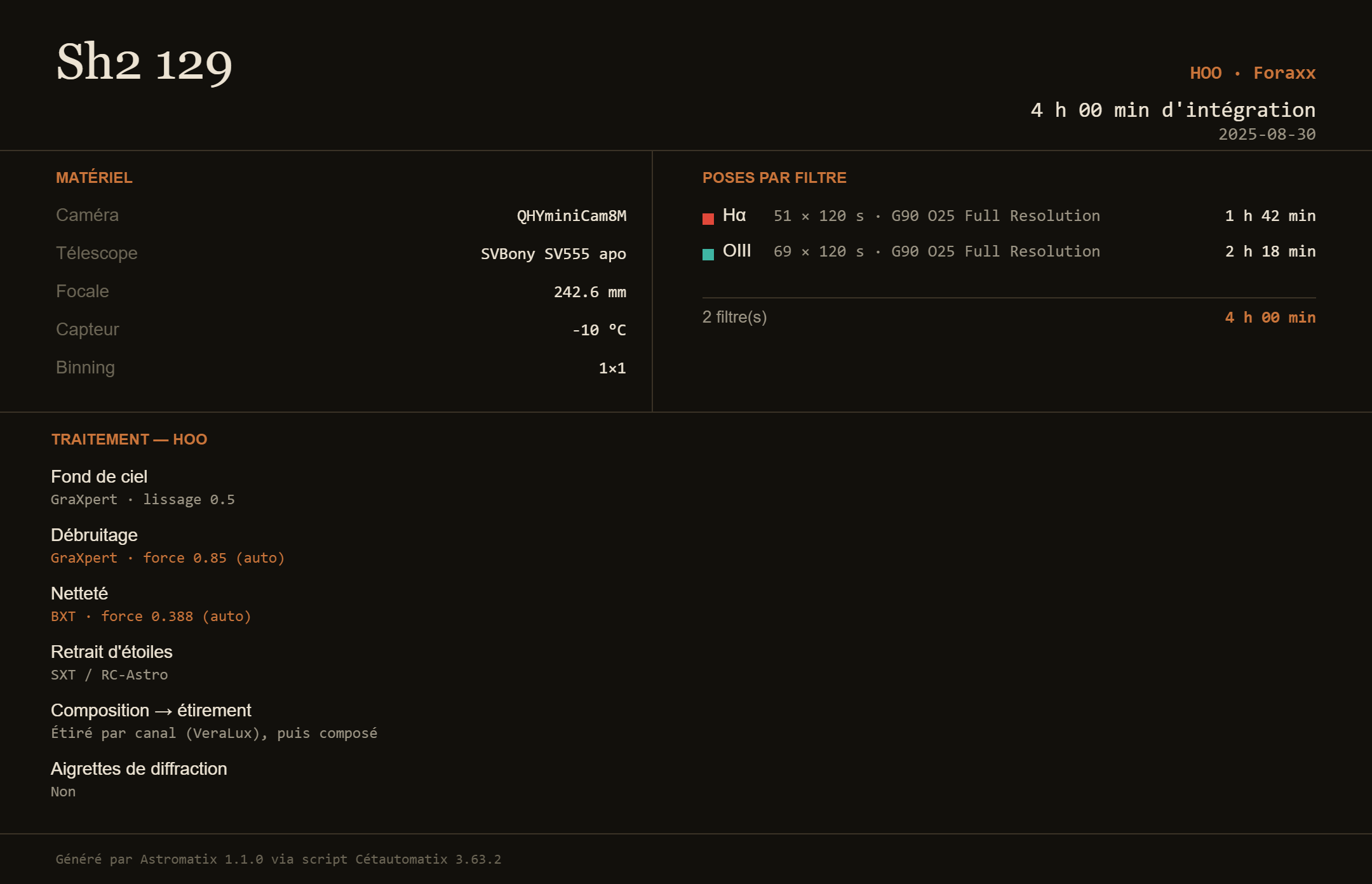Screen dimensions: 1372x884
Task: Click the 'Non' value under Aigrettes de diffraction
Action: pyautogui.click(x=63, y=792)
